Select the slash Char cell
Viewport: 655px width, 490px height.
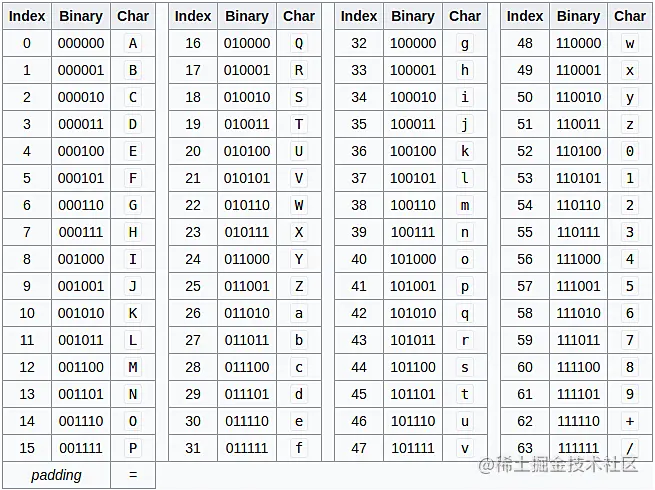point(630,448)
